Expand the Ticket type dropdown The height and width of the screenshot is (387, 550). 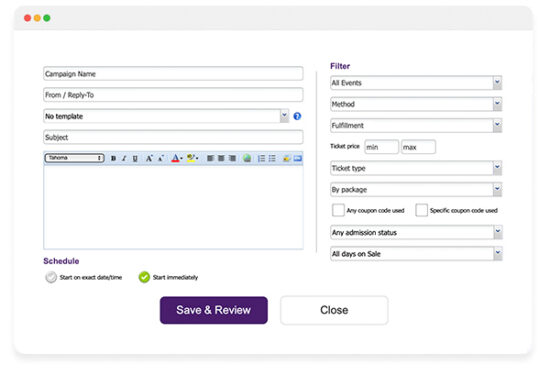click(416, 168)
